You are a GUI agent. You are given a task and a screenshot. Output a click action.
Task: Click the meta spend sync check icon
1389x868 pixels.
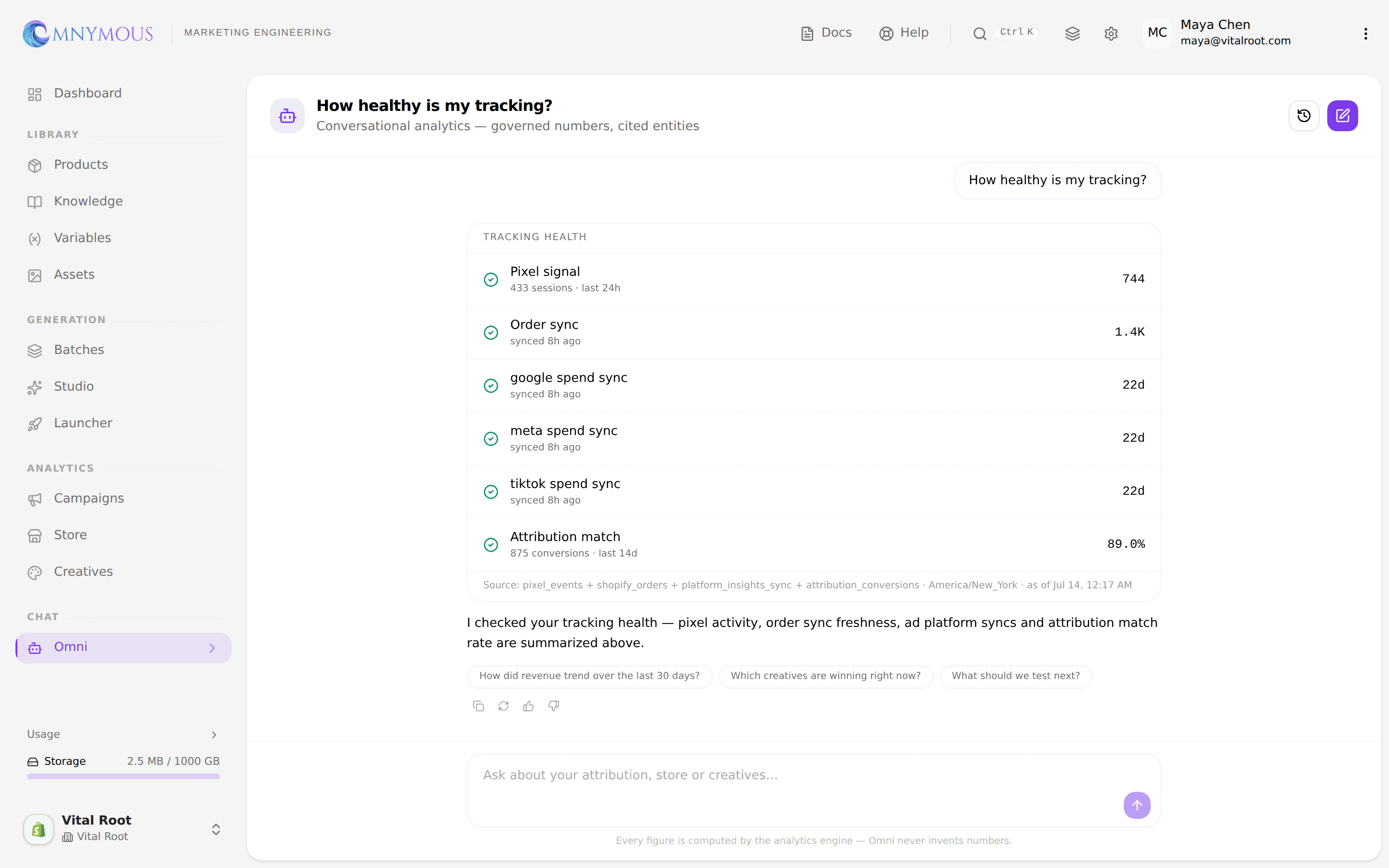click(491, 439)
